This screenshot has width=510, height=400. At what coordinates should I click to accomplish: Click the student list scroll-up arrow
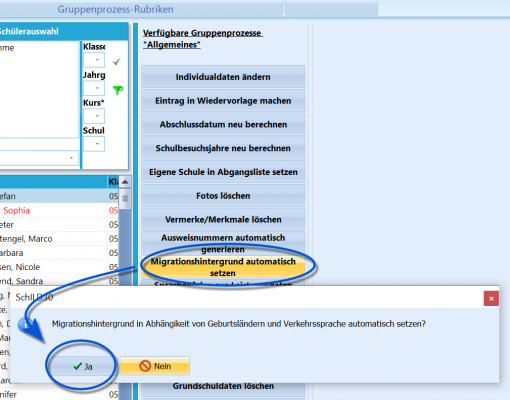tap(125, 182)
